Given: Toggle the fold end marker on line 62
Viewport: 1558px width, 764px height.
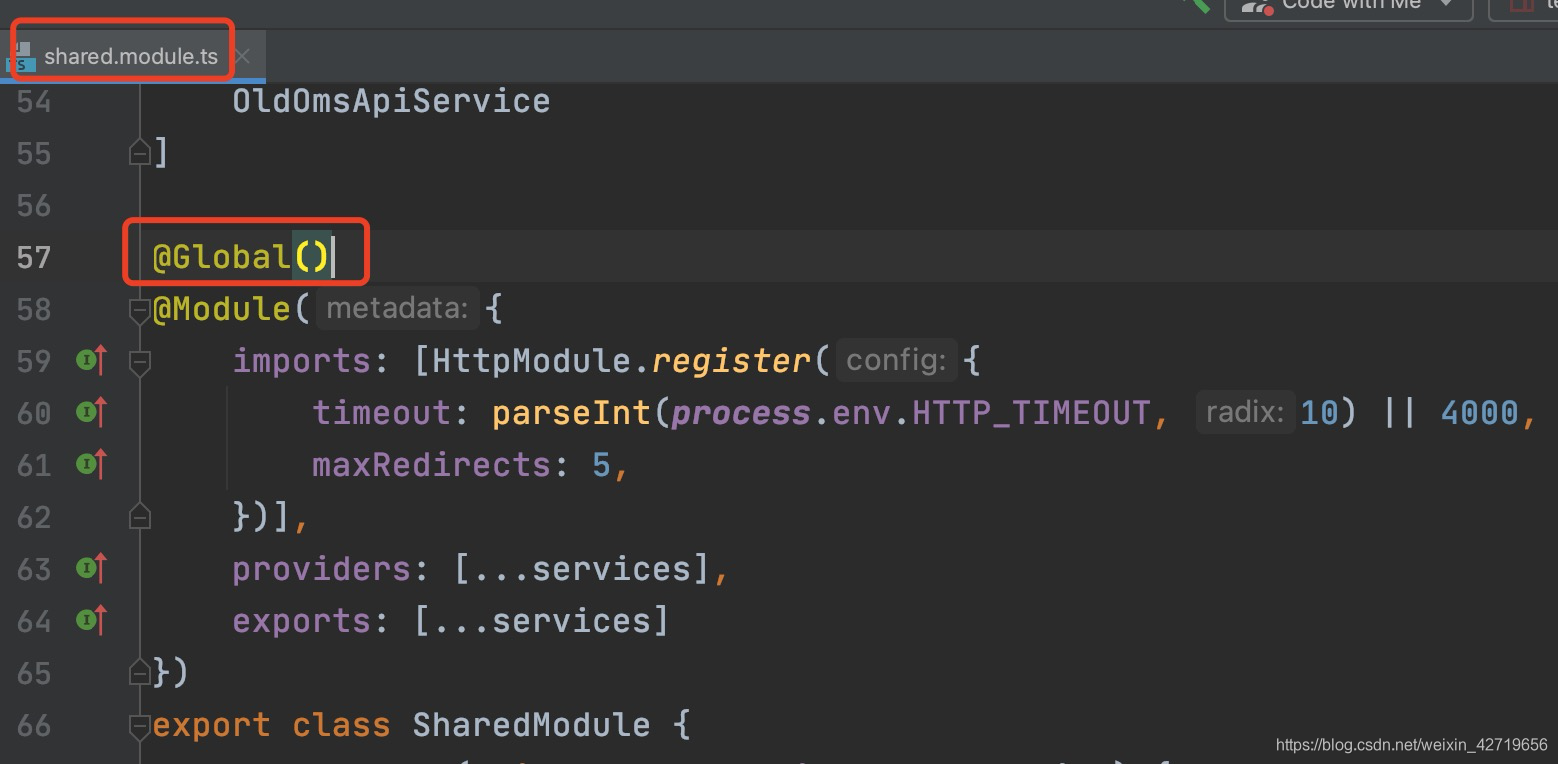Looking at the screenshot, I should tap(140, 517).
